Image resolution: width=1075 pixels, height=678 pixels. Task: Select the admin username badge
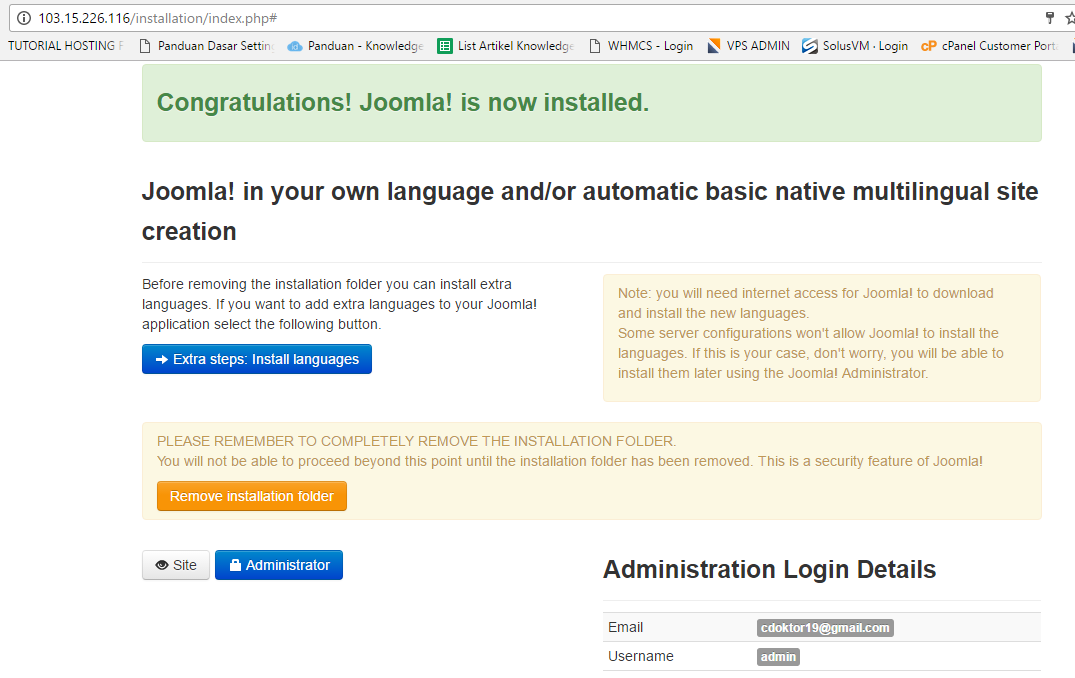[x=778, y=657]
